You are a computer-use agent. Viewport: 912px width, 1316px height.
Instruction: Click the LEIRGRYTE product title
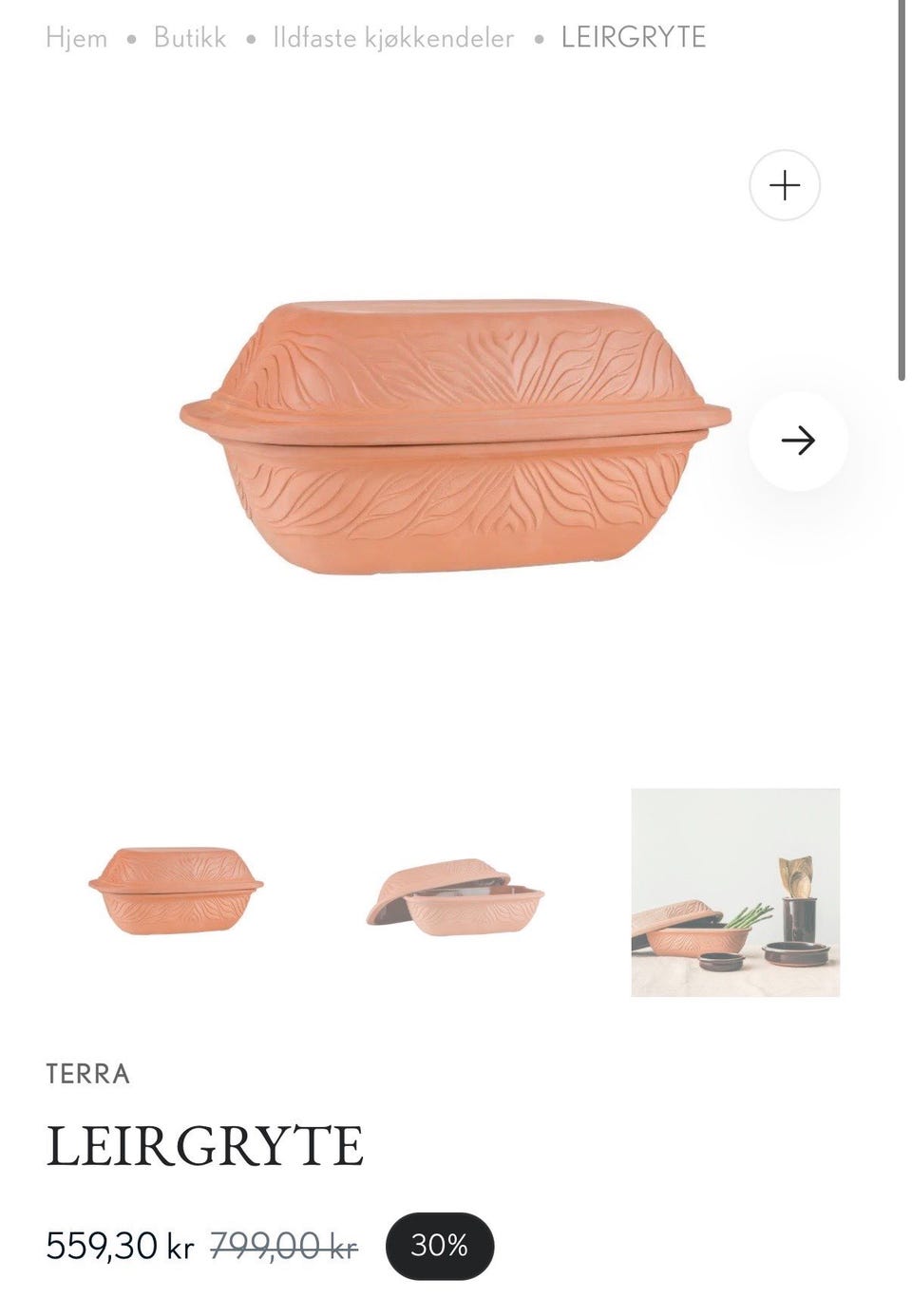coord(205,1145)
